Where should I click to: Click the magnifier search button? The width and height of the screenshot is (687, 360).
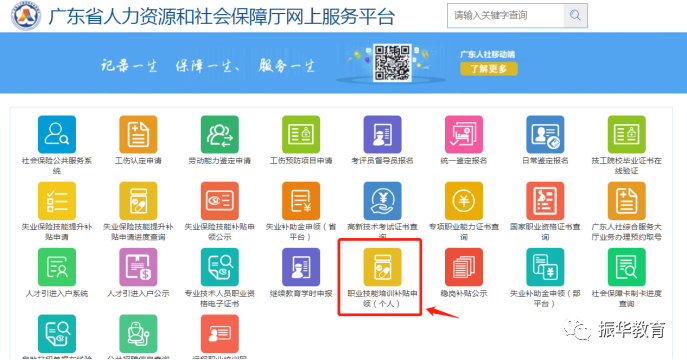click(x=575, y=16)
